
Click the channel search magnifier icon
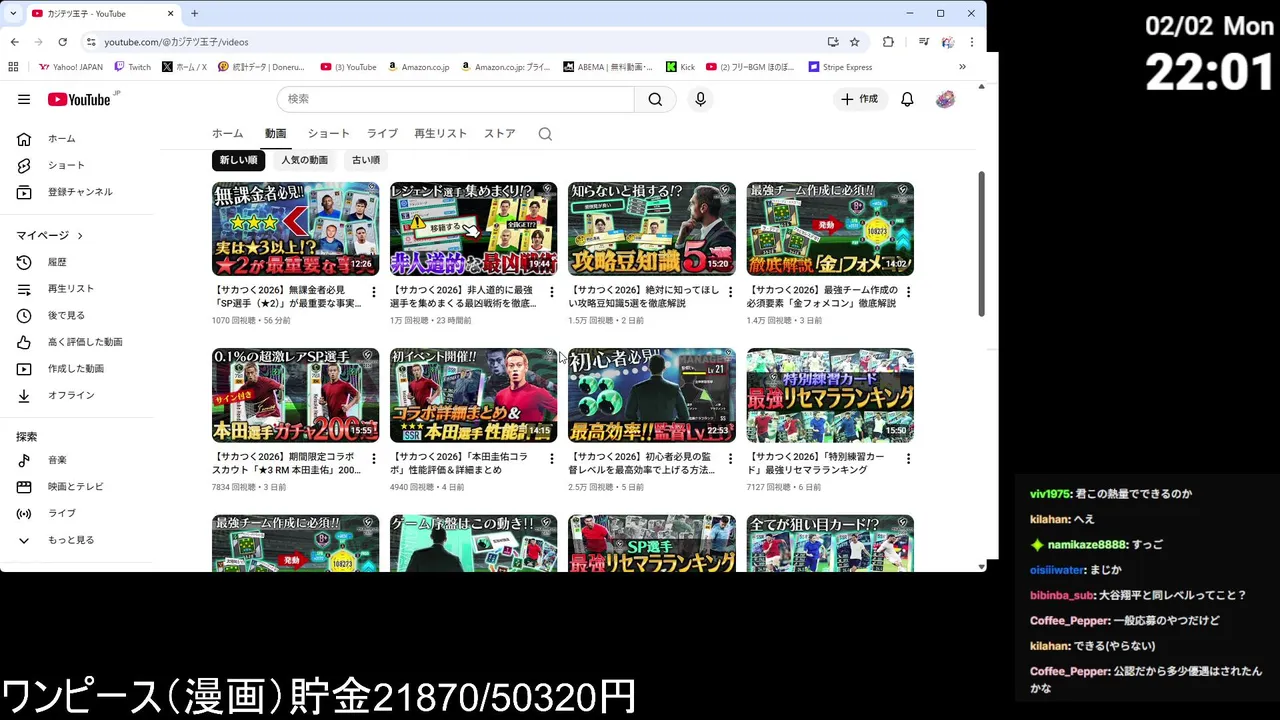tap(545, 134)
